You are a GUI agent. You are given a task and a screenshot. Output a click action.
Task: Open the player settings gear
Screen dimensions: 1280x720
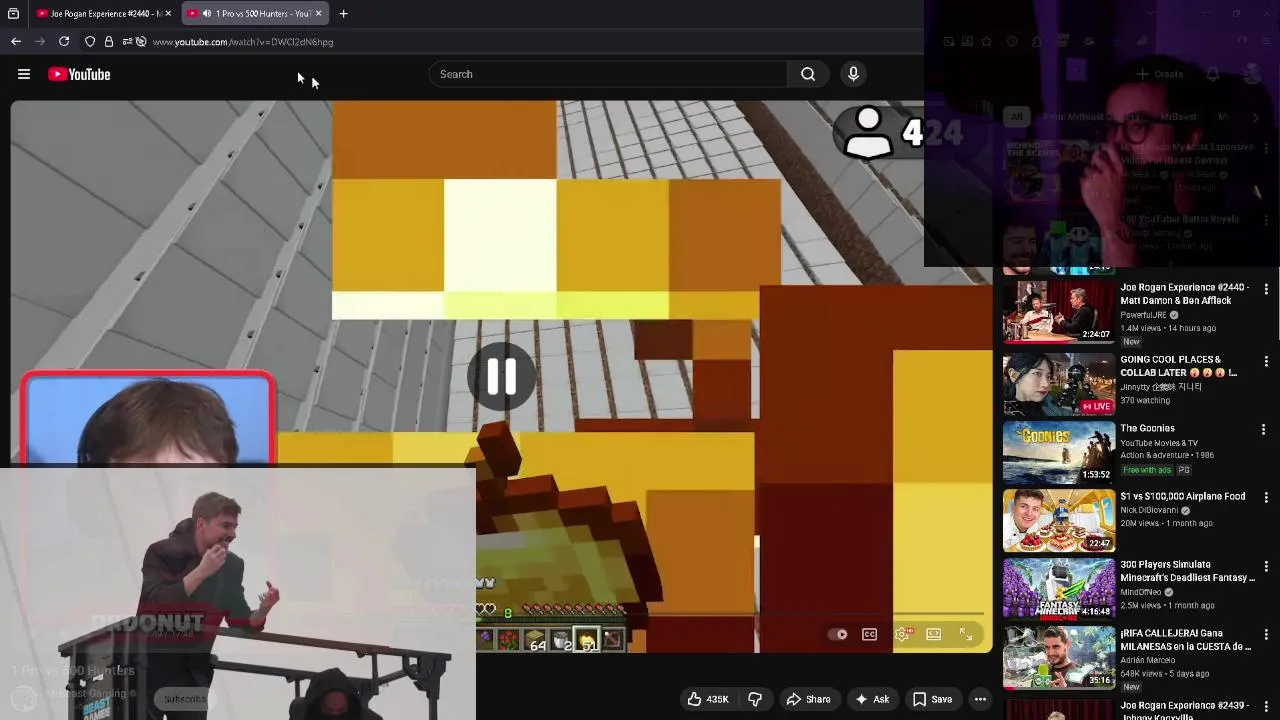(x=902, y=634)
